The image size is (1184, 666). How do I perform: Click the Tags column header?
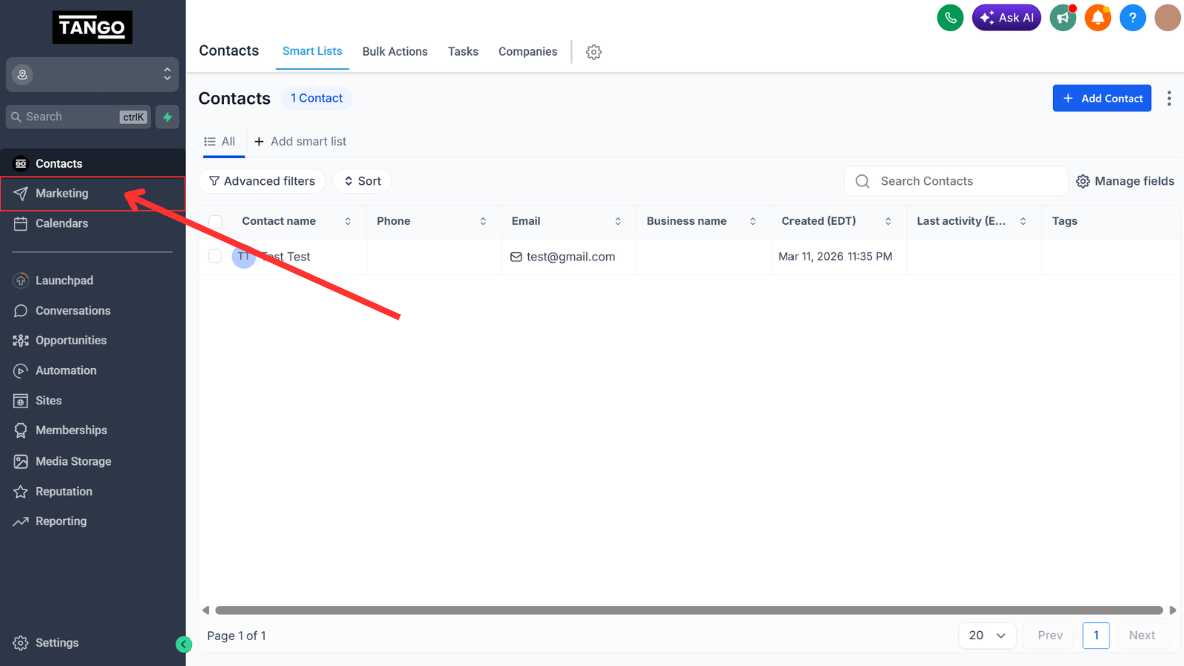pos(1065,221)
